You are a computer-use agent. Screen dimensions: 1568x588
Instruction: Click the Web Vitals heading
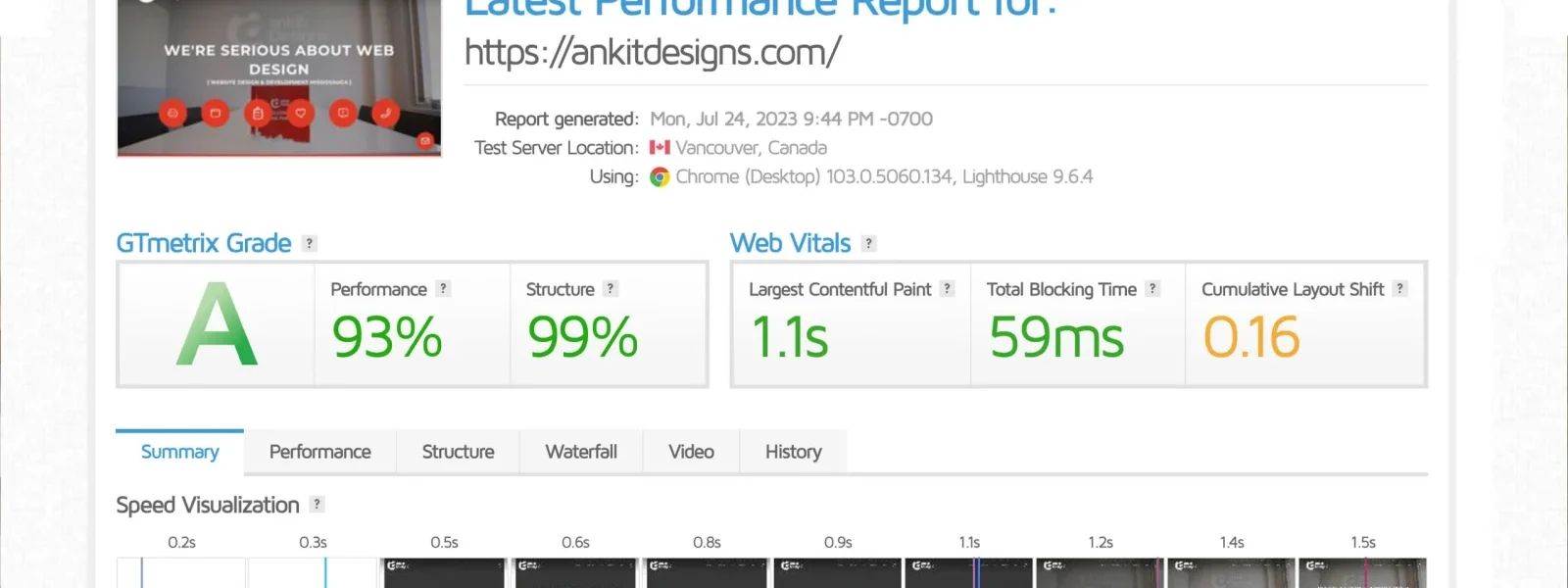[791, 243]
